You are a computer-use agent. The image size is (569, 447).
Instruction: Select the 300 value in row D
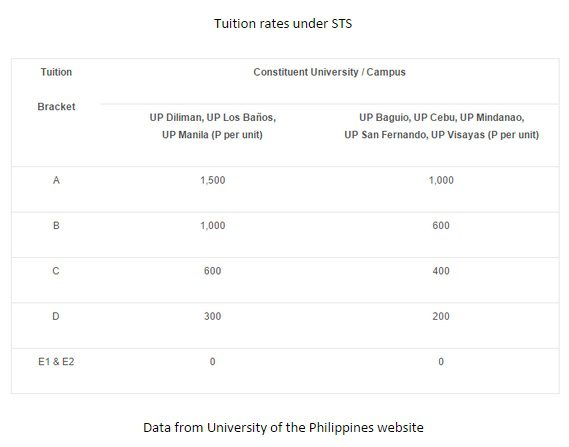tap(213, 316)
